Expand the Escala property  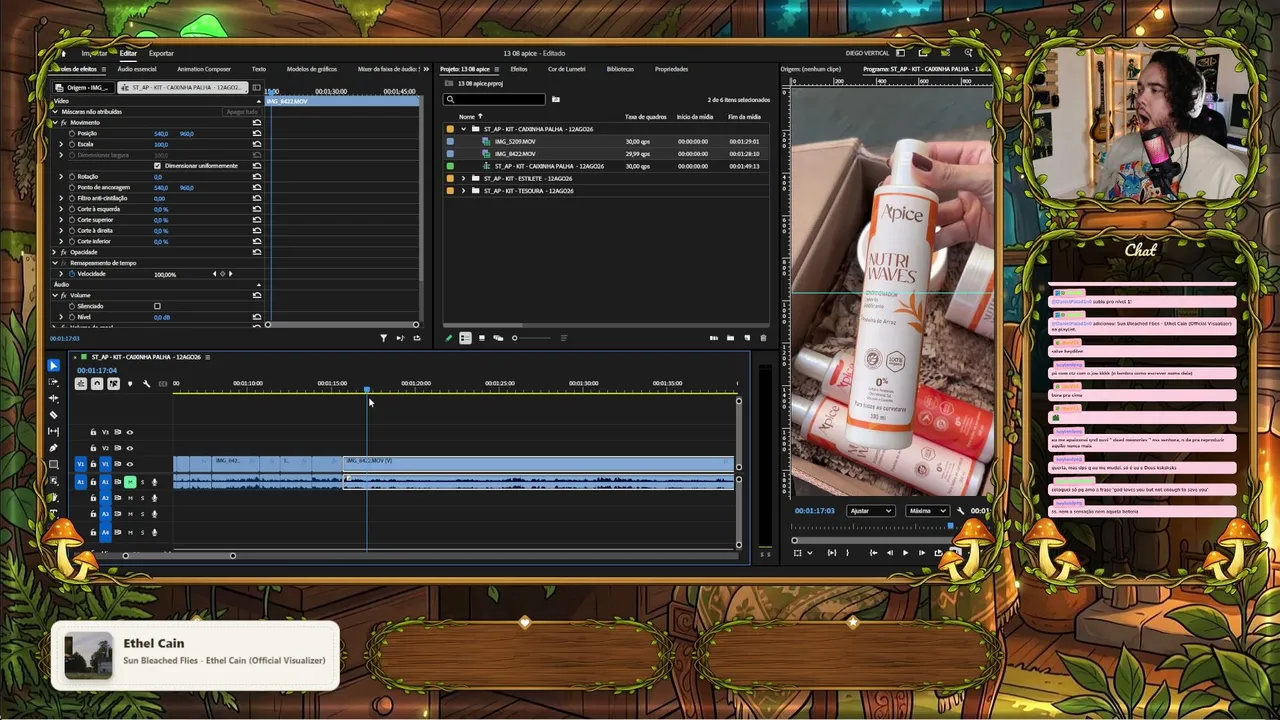tap(61, 144)
